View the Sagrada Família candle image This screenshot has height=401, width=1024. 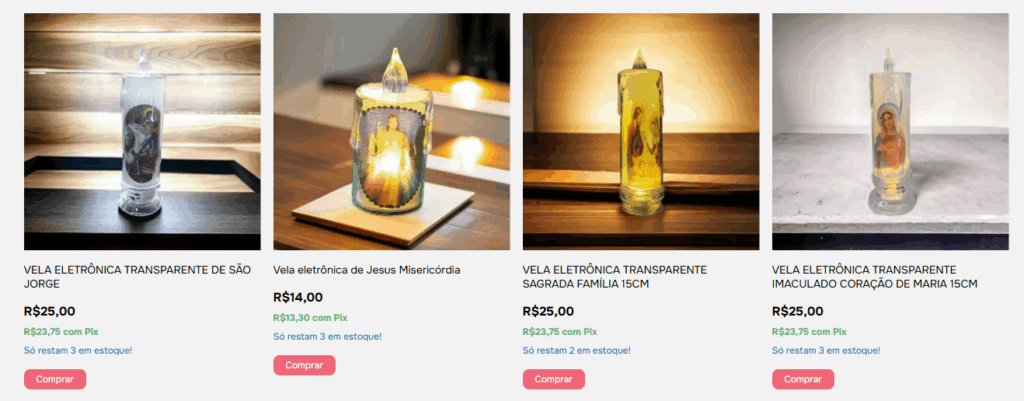[x=641, y=131]
